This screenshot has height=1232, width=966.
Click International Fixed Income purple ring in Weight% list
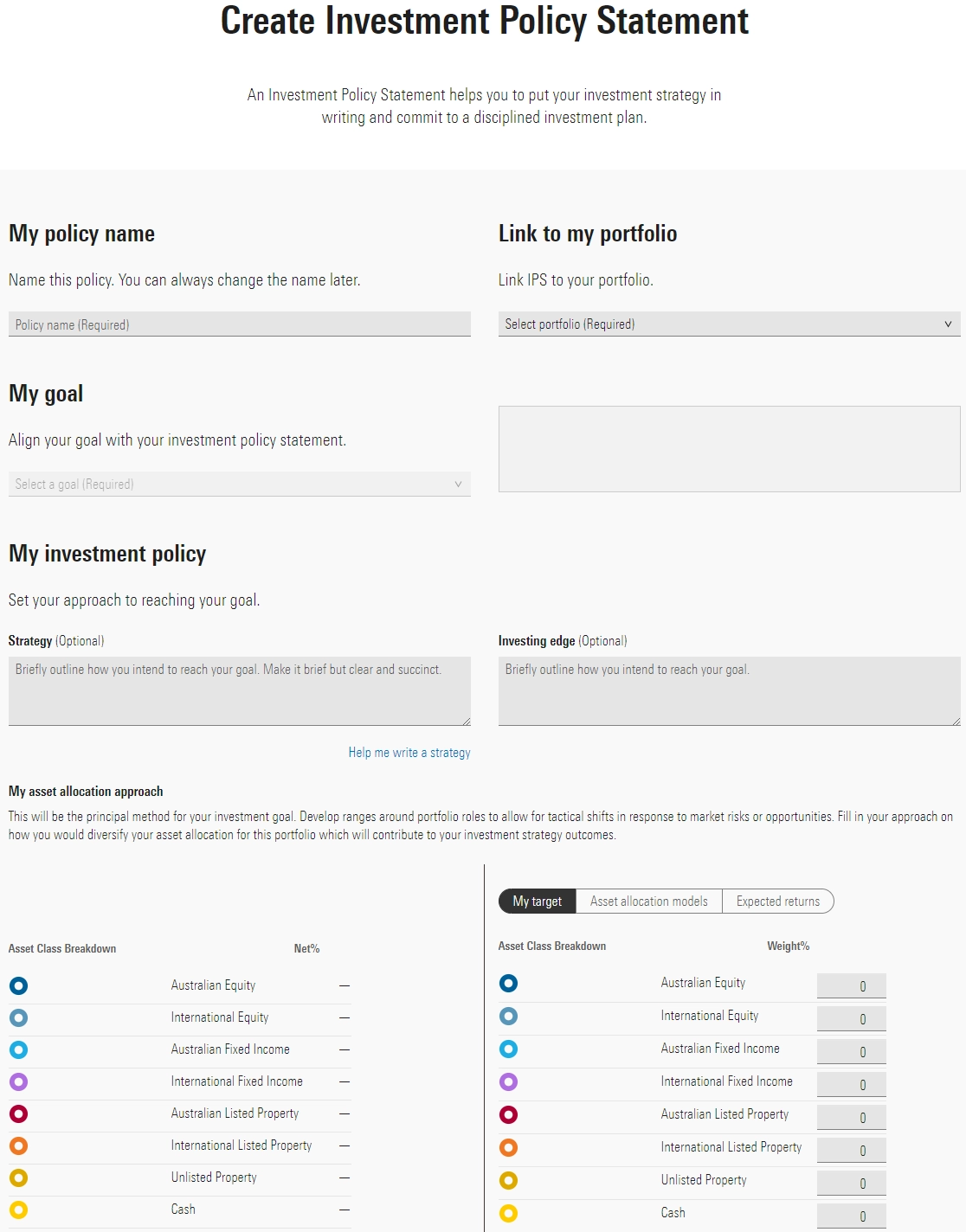508,1081
